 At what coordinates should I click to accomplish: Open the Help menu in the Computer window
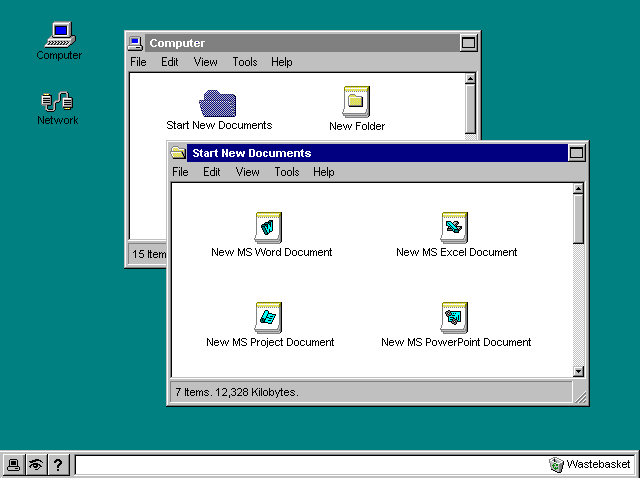(282, 62)
